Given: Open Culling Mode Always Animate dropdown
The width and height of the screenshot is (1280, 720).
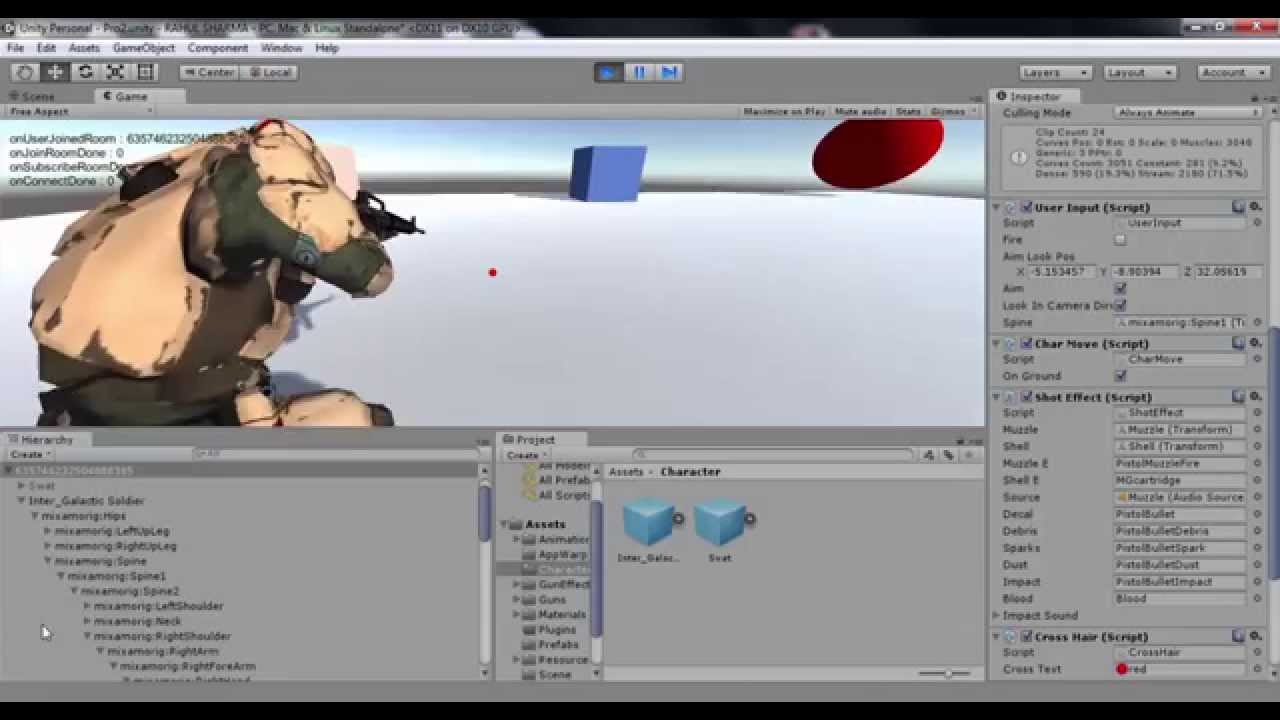Looking at the screenshot, I should 1188,112.
